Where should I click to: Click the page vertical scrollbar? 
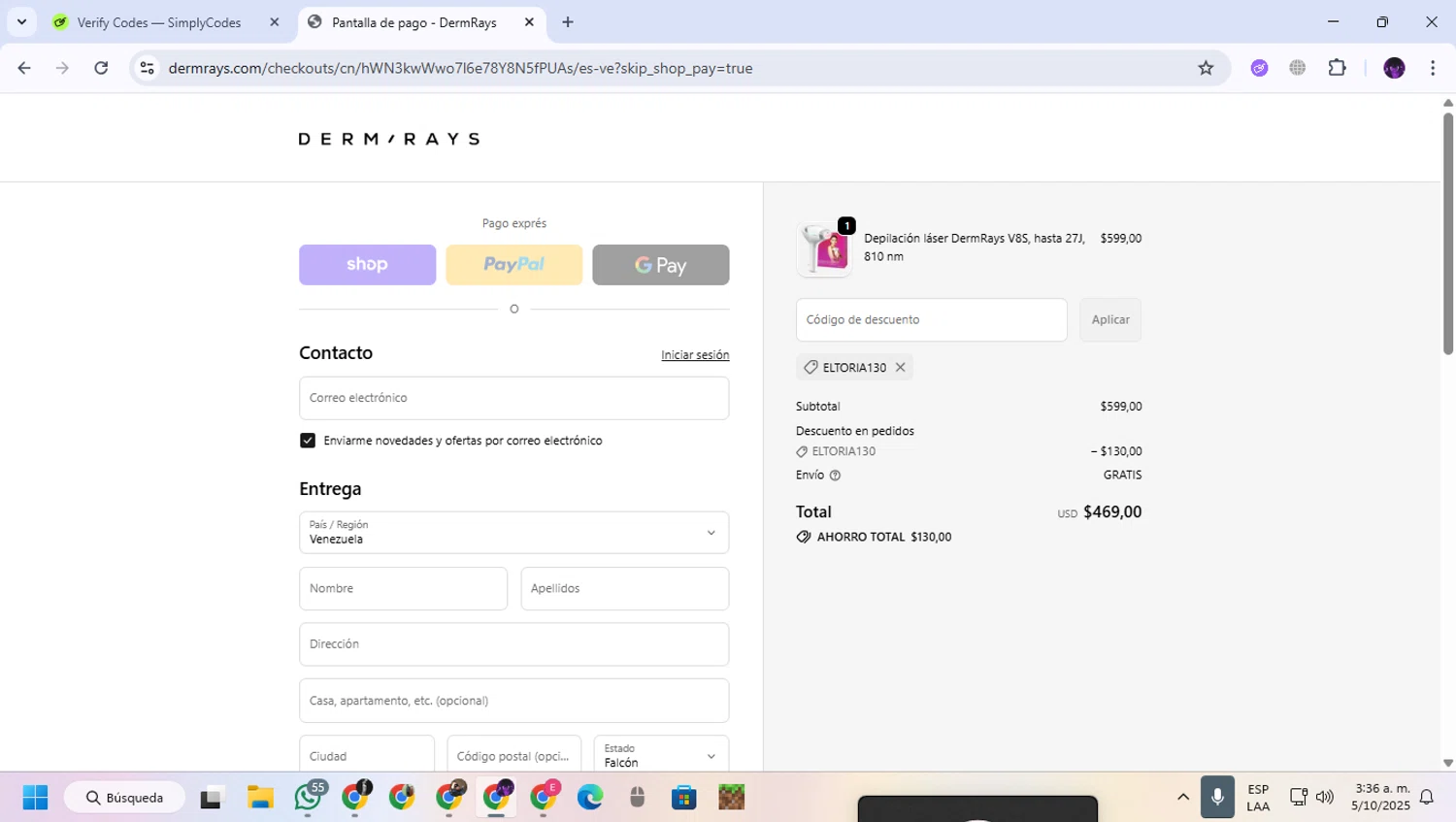tap(1448, 233)
